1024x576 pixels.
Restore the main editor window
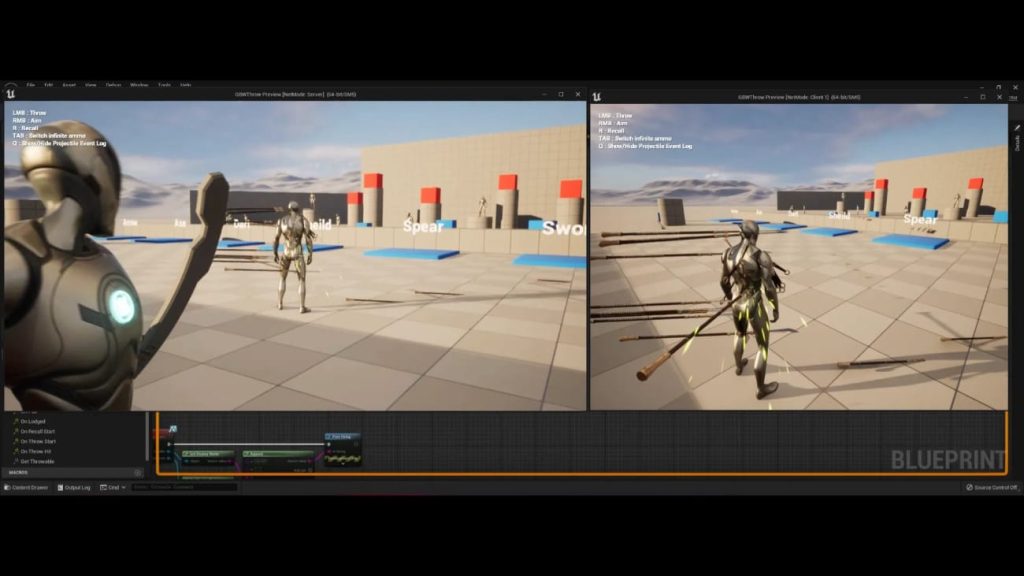click(999, 87)
